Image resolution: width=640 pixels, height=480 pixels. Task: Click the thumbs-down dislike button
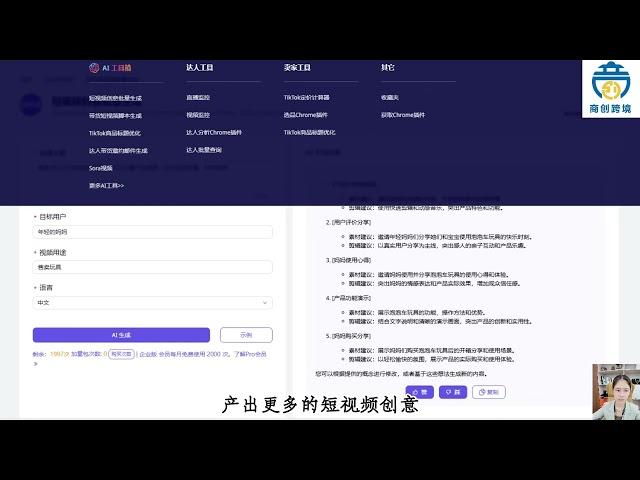[x=453, y=392]
